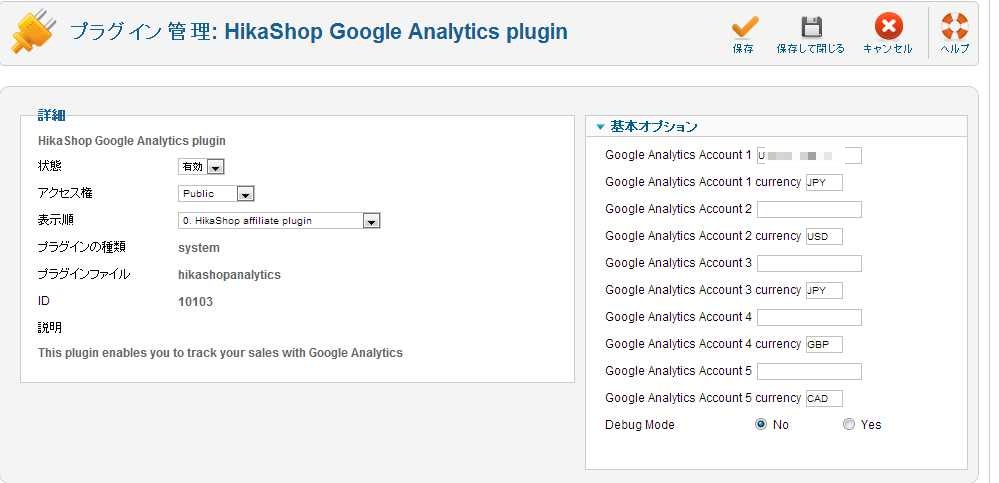Select Yes for Debug Mode
The image size is (999, 483).
(x=848, y=424)
